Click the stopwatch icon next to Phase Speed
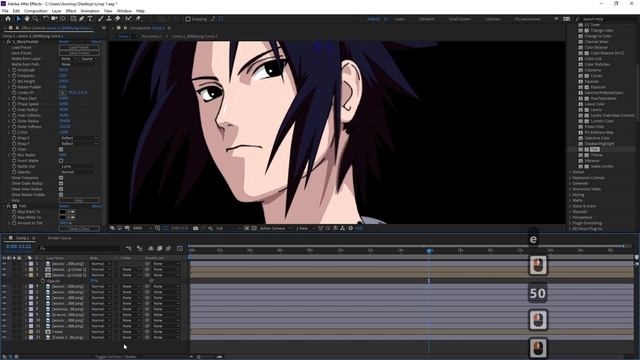The width and height of the screenshot is (640, 360). click(14, 104)
